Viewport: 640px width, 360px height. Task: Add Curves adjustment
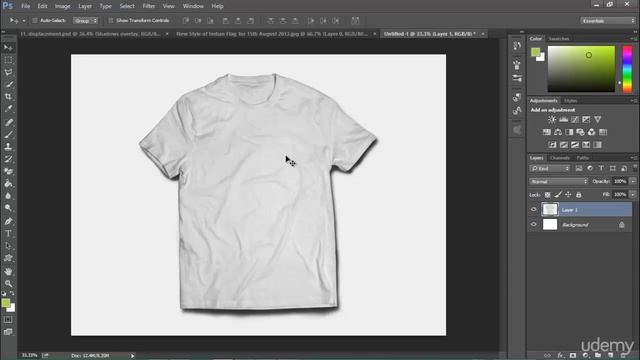click(x=575, y=120)
